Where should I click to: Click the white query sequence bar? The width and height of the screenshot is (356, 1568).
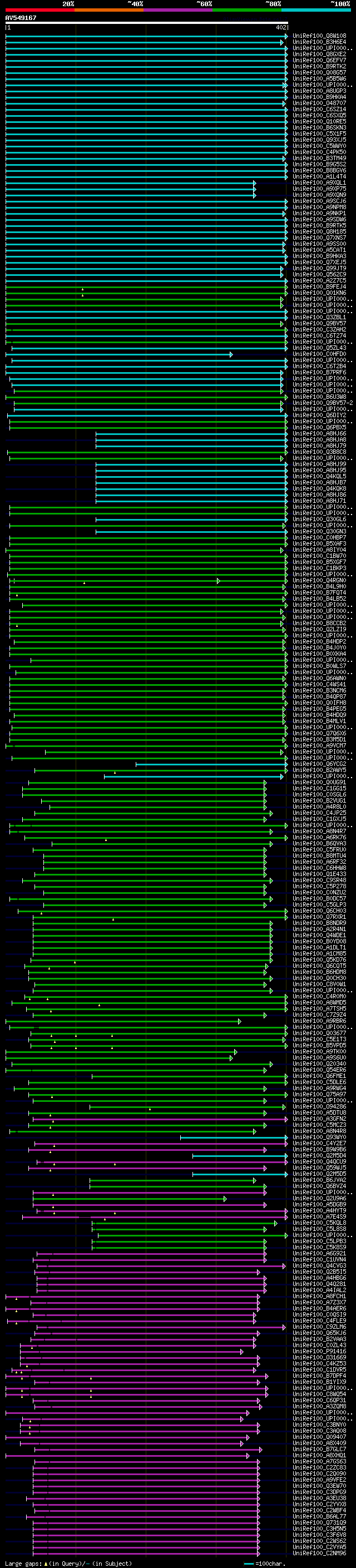[x=147, y=22]
